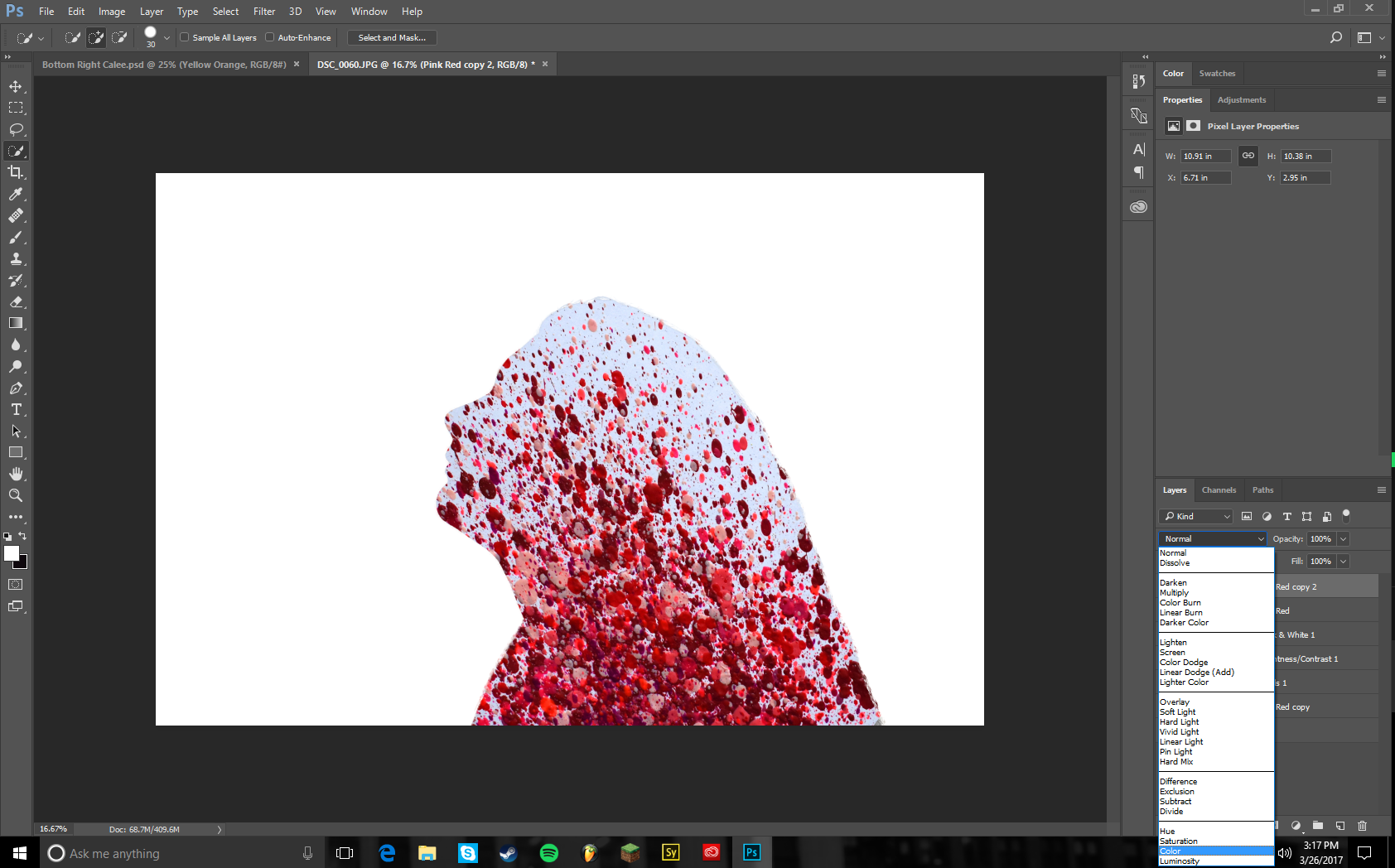Viewport: 1395px width, 868px height.
Task: Click the width W input field
Action: [x=1205, y=156]
